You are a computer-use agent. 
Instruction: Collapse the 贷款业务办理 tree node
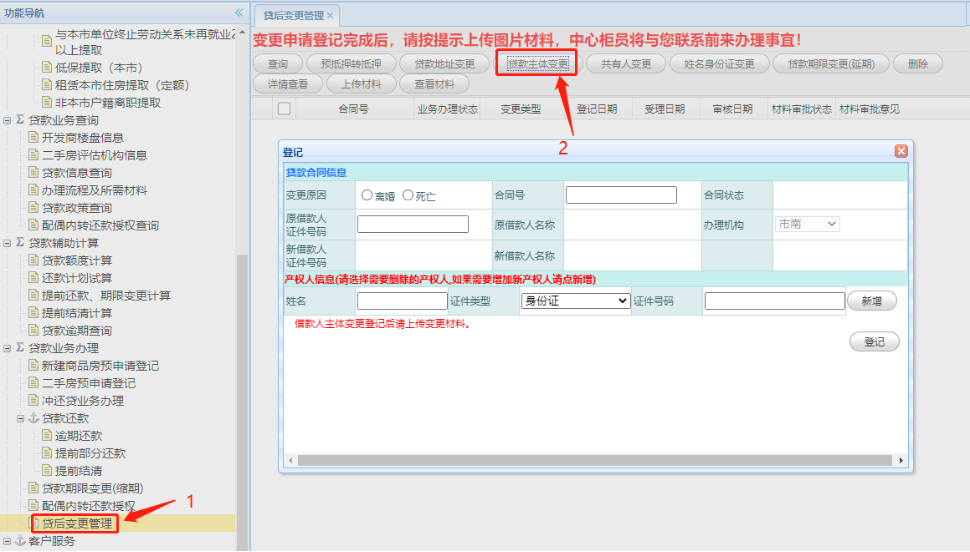tap(7, 348)
